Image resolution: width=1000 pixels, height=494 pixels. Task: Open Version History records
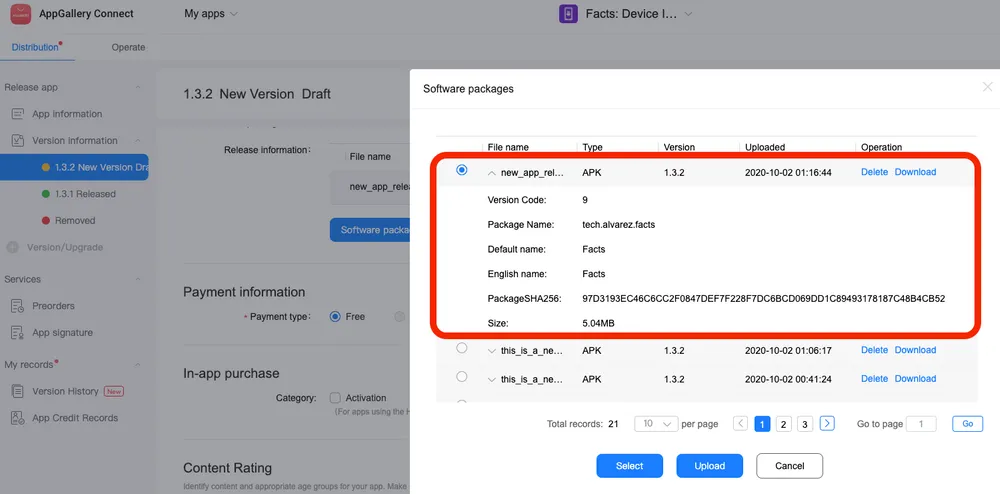[65, 391]
